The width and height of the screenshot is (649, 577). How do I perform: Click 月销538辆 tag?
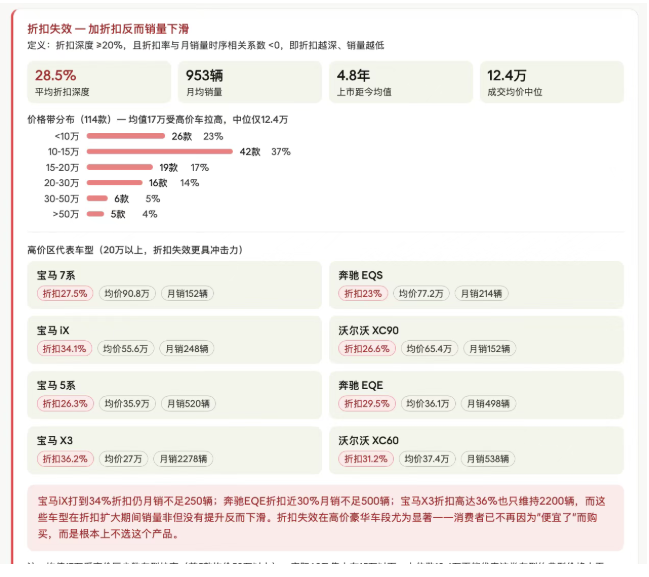click(488, 459)
